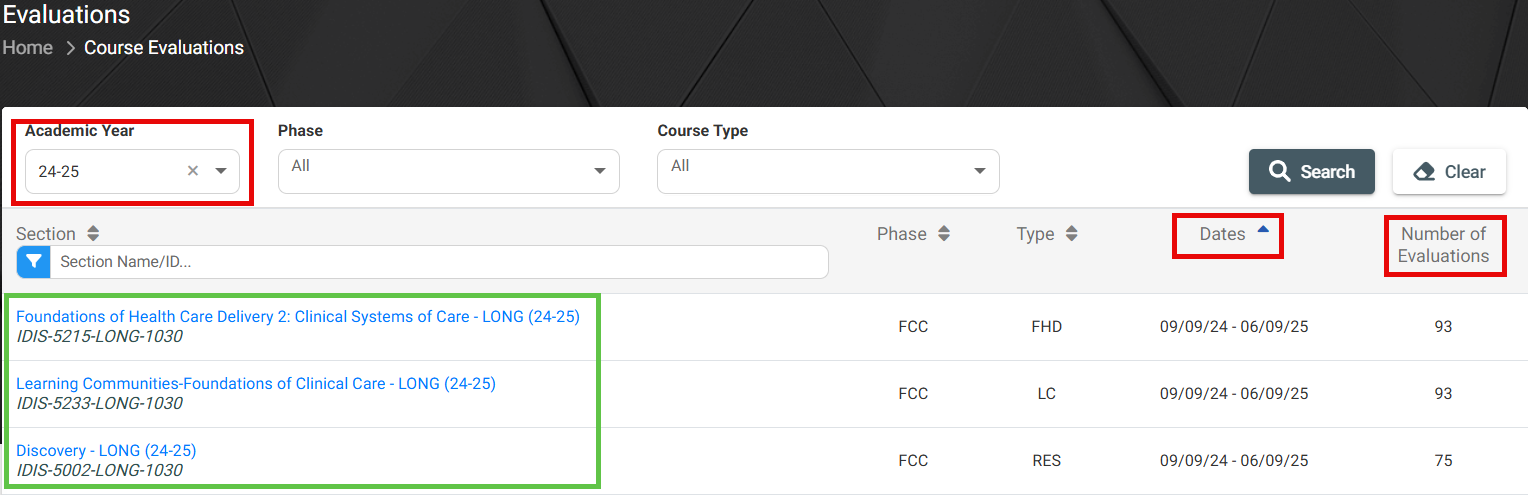The image size is (1528, 495).
Task: Open Learning Communities-Foundations of Clinical Care link
Action: click(x=256, y=384)
